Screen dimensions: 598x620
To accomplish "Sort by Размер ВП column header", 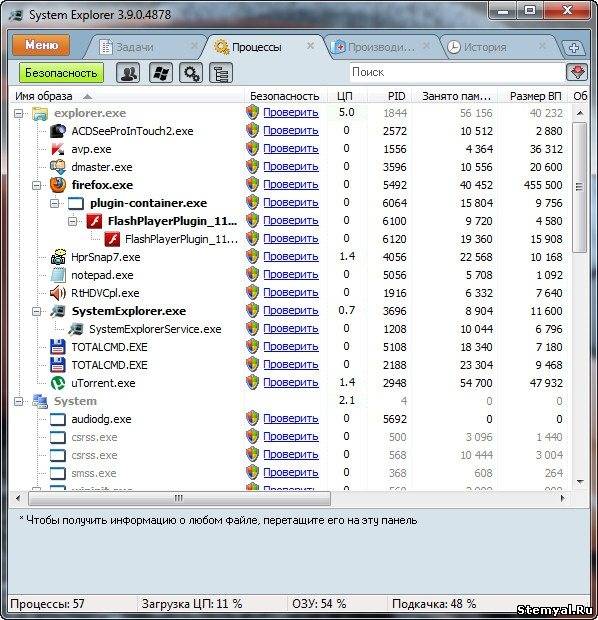I will click(x=536, y=96).
